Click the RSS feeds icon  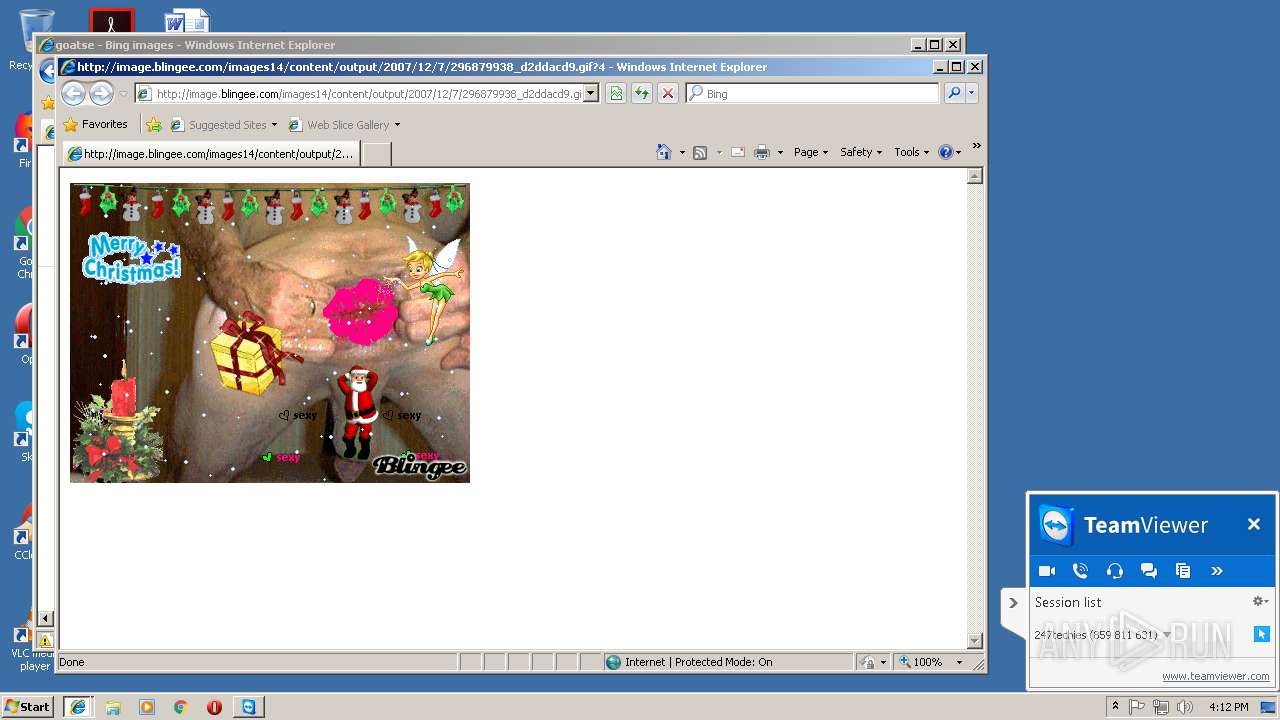click(700, 152)
